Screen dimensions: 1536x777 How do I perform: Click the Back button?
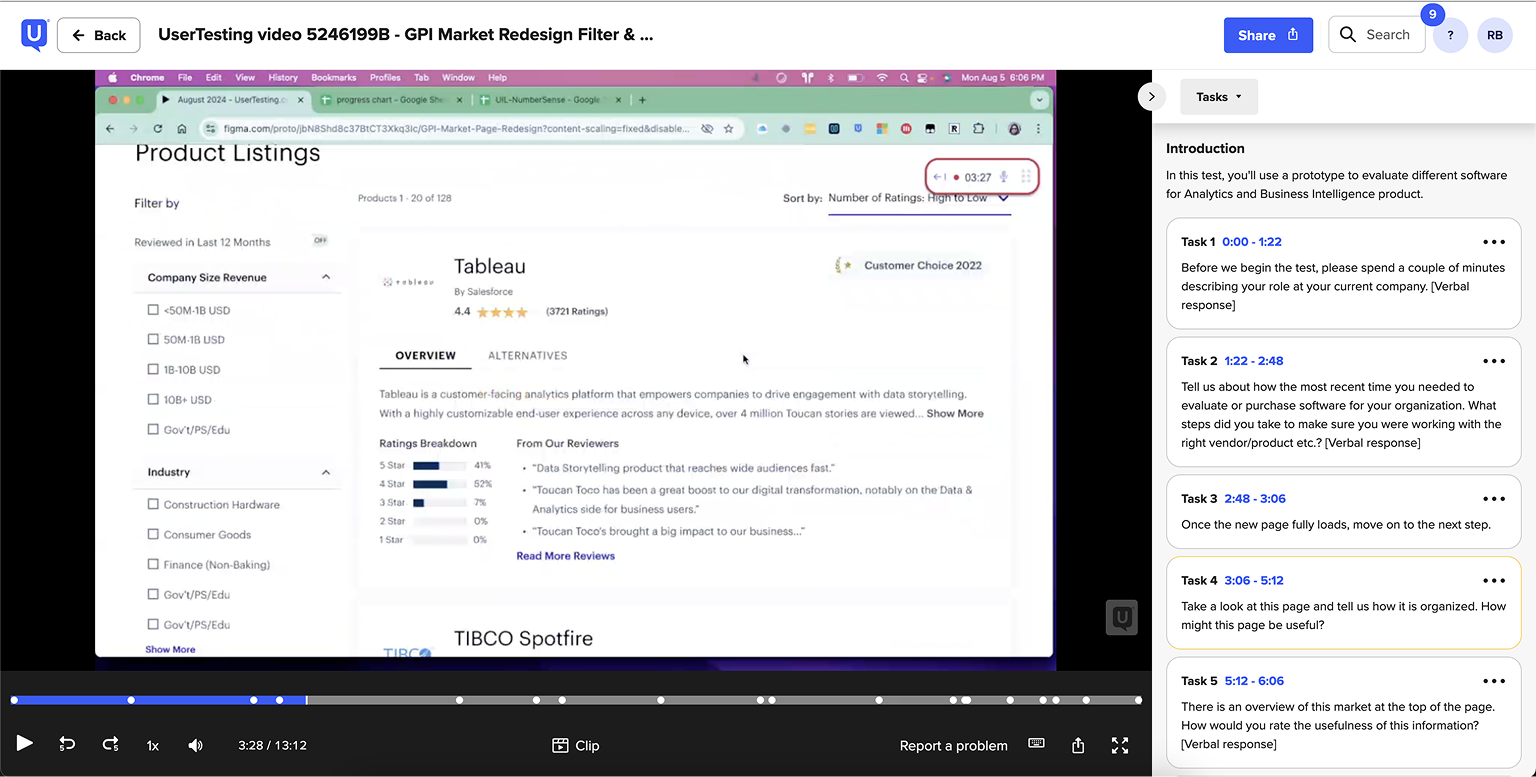(98, 35)
